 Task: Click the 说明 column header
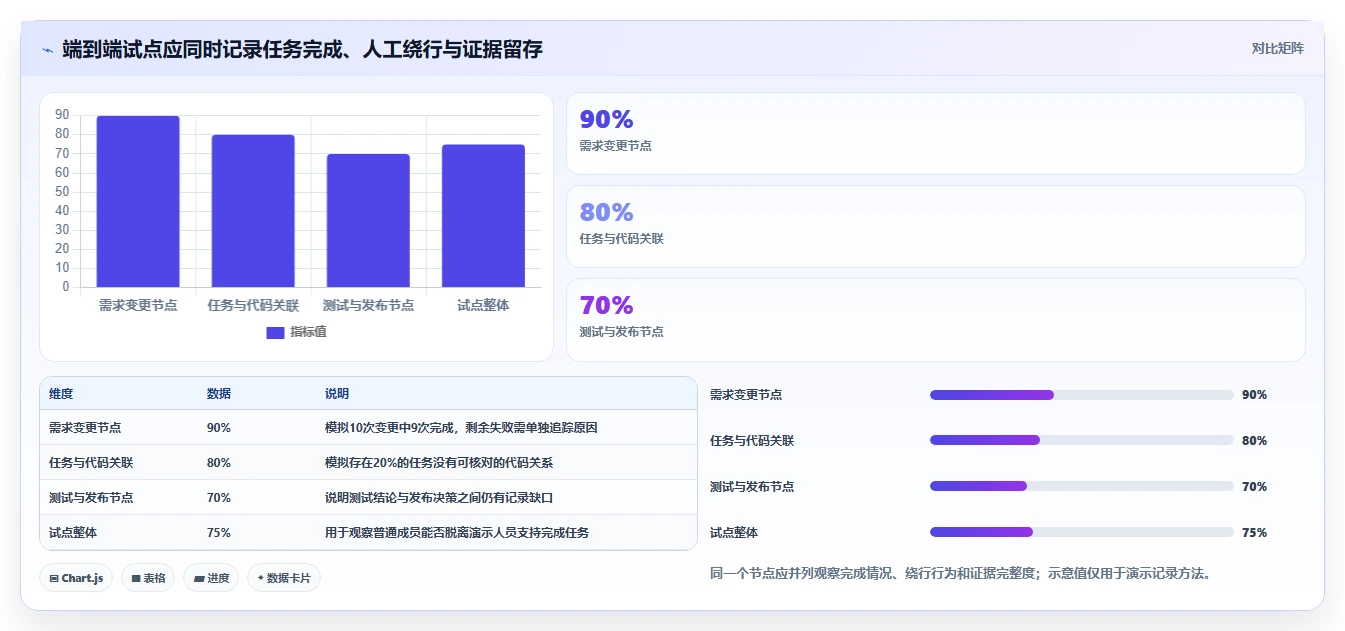coord(337,394)
